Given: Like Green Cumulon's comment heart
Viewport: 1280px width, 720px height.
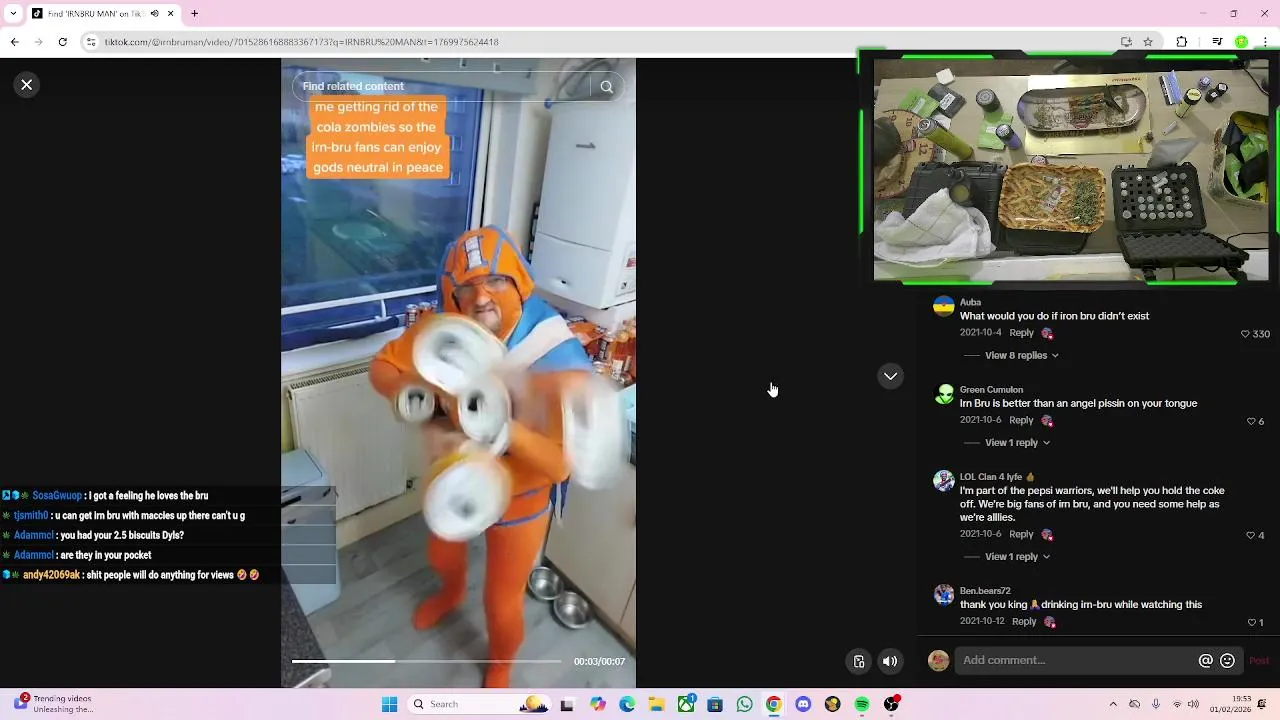Looking at the screenshot, I should (1251, 422).
